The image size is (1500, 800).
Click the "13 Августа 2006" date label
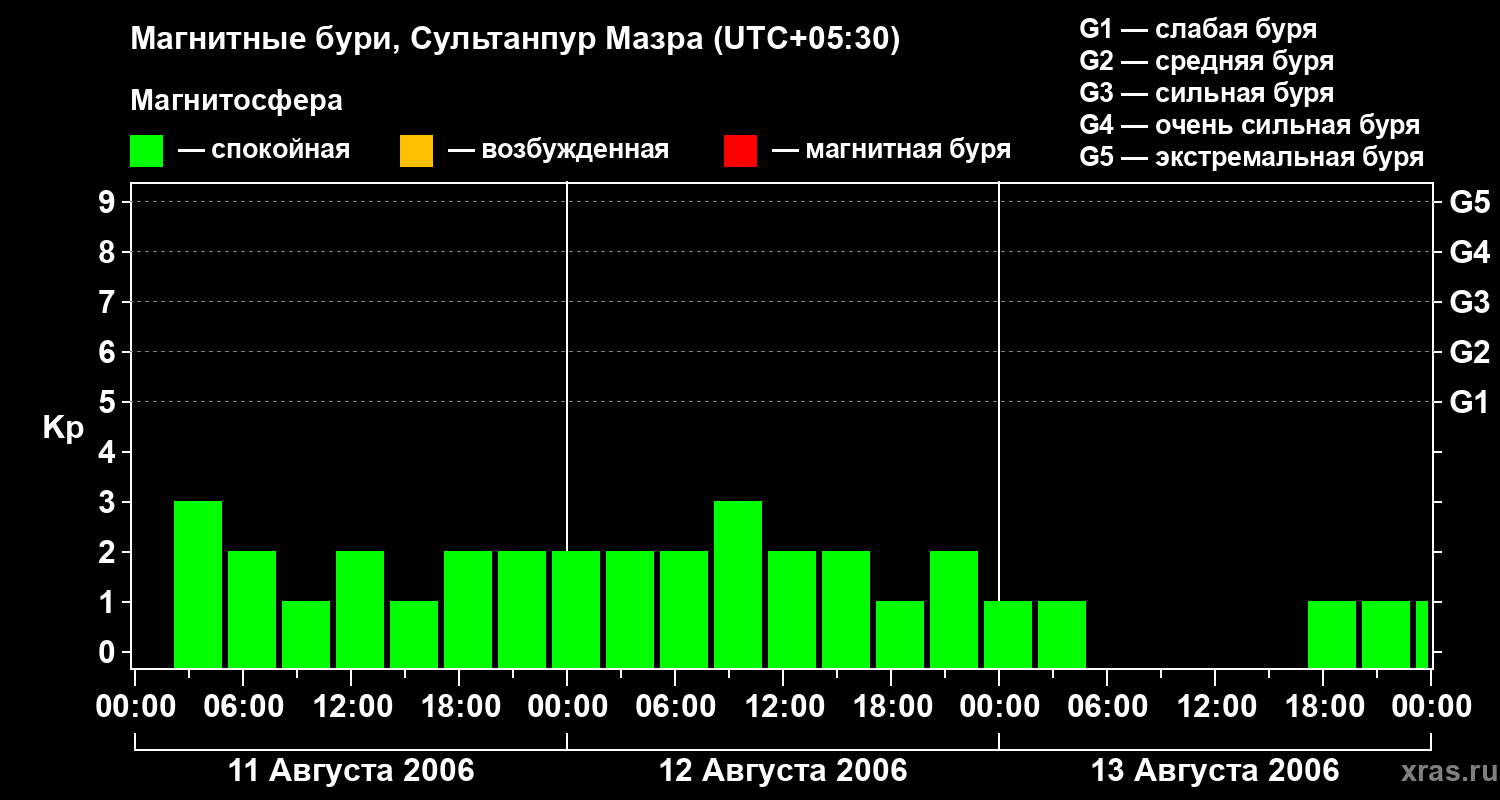[x=1215, y=771]
